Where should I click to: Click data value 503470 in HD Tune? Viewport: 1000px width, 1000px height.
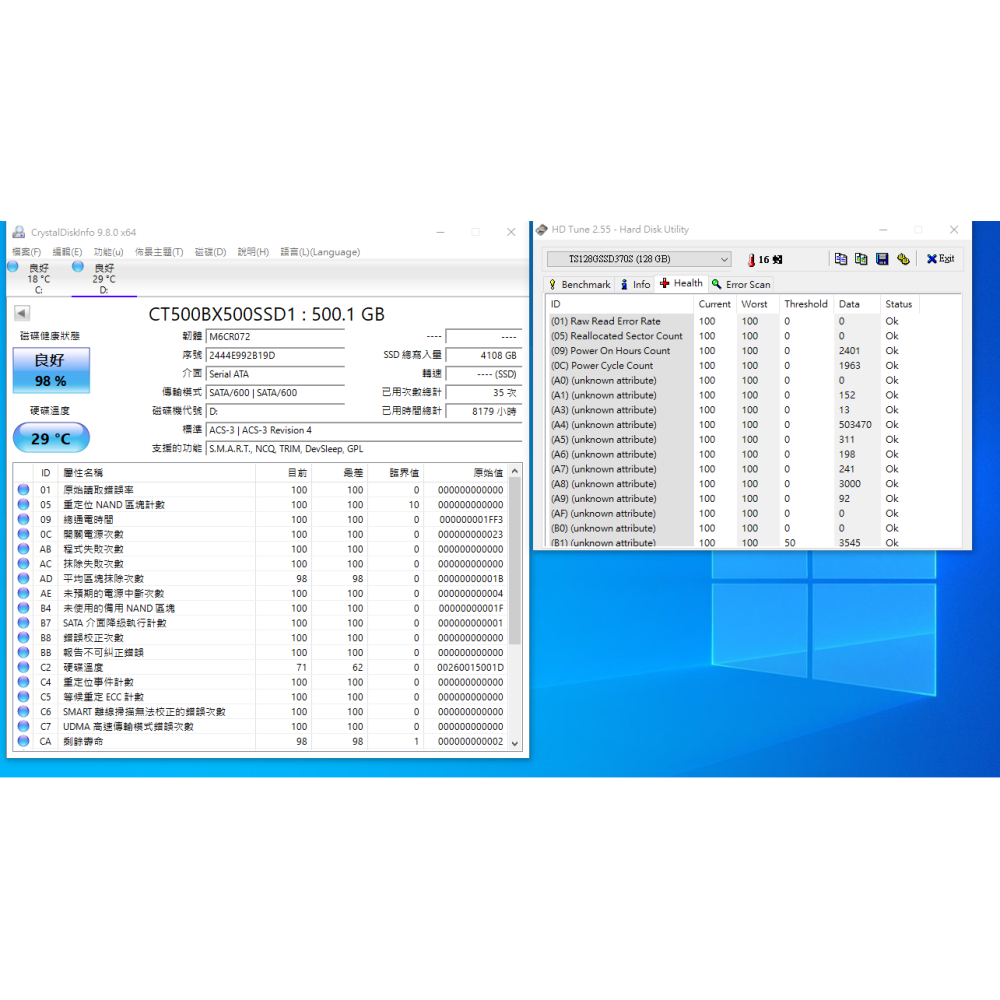[x=855, y=425]
